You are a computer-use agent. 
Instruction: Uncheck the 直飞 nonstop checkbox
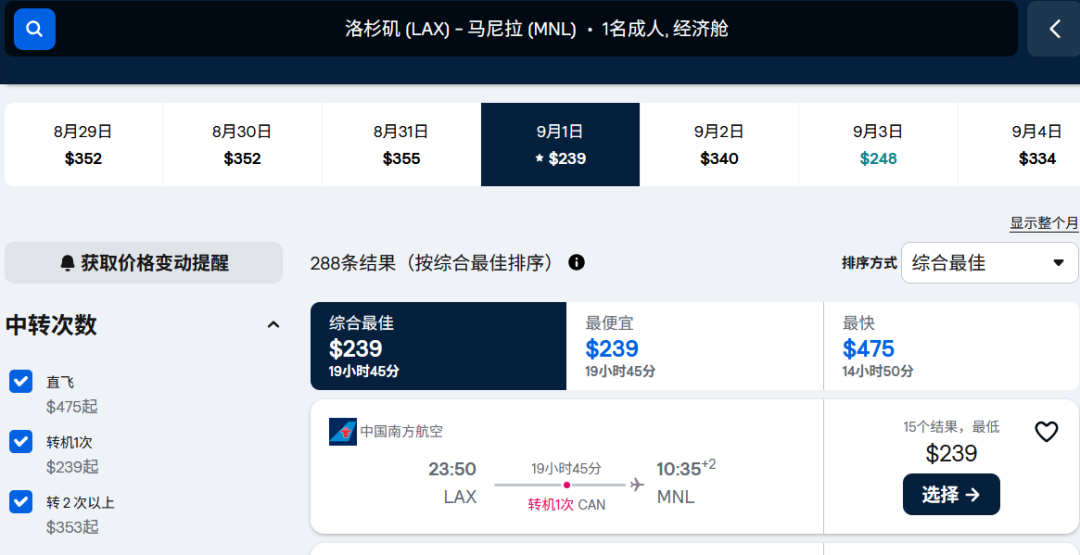21,381
